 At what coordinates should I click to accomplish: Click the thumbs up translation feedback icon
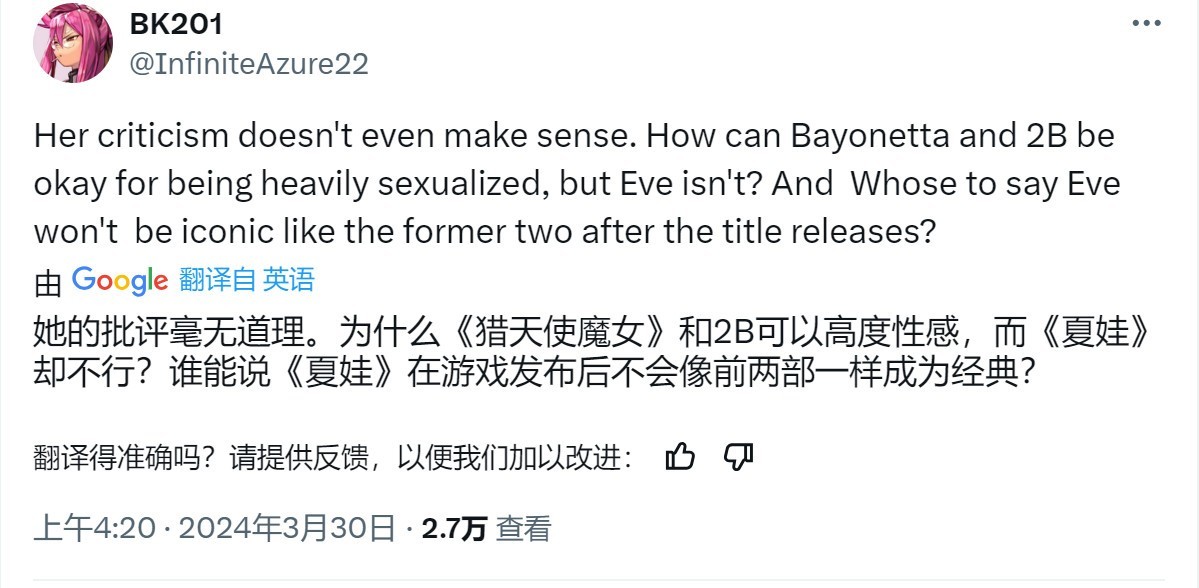[680, 457]
